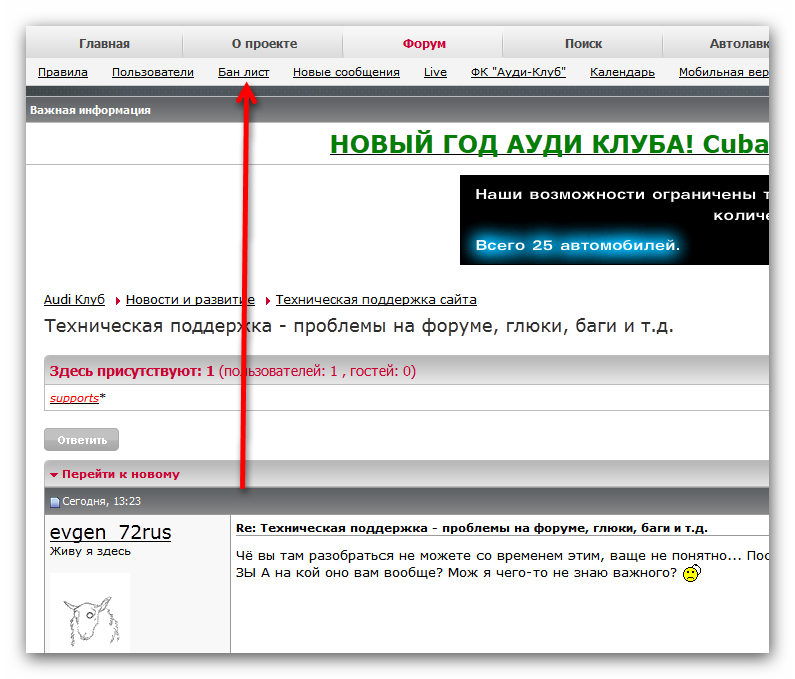This screenshot has width=795, height=679.
Task: Open Техническая поддержка сайта breadcrumb
Action: 376,300
